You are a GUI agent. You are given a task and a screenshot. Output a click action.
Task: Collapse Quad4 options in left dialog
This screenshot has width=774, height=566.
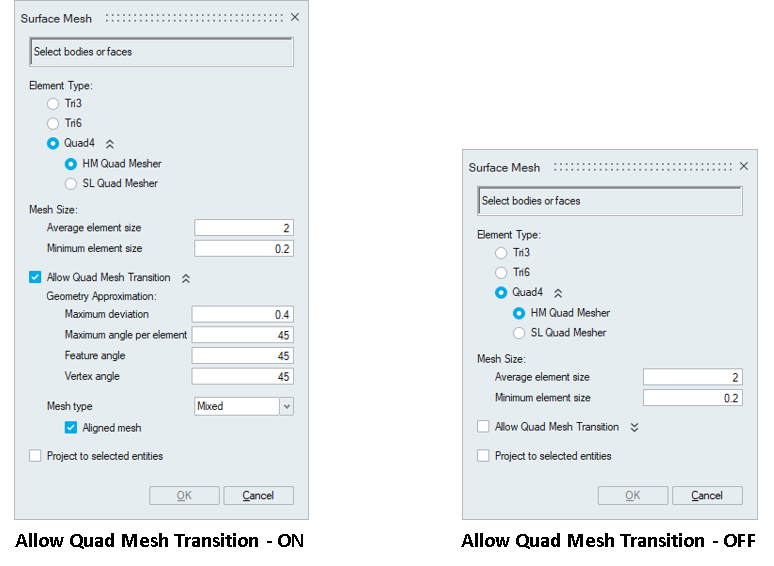point(110,144)
